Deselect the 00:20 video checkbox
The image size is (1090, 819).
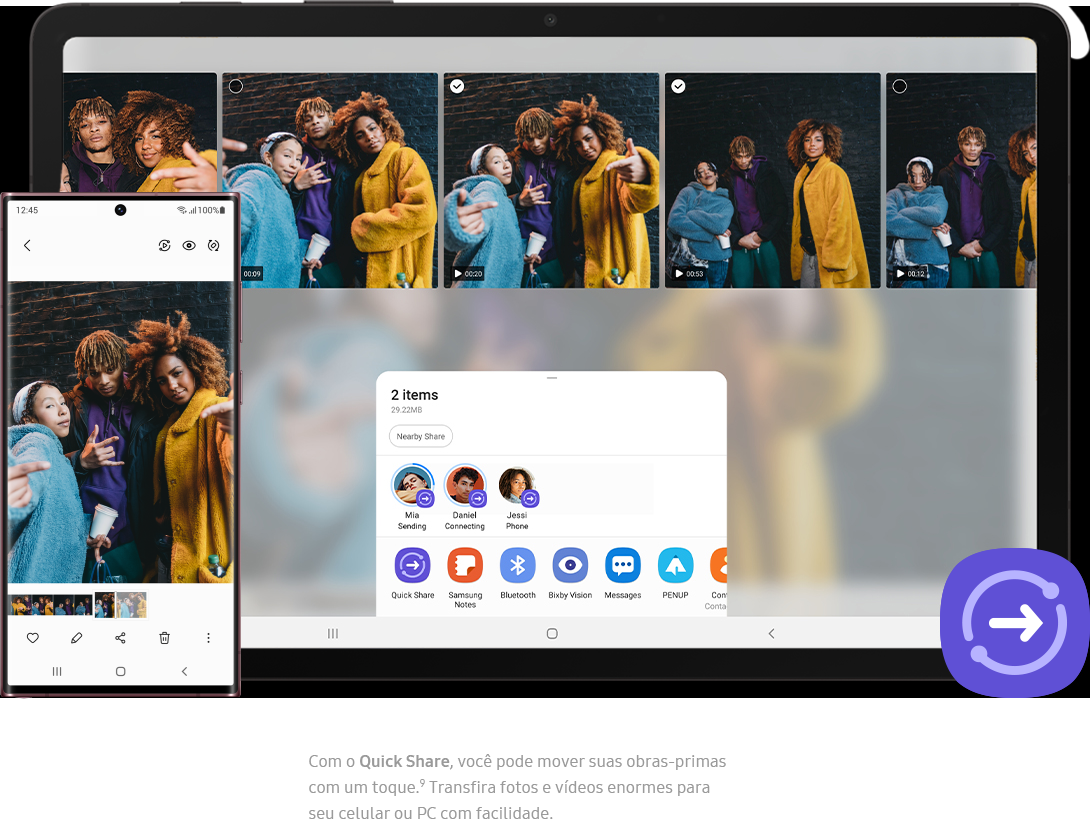coord(457,86)
